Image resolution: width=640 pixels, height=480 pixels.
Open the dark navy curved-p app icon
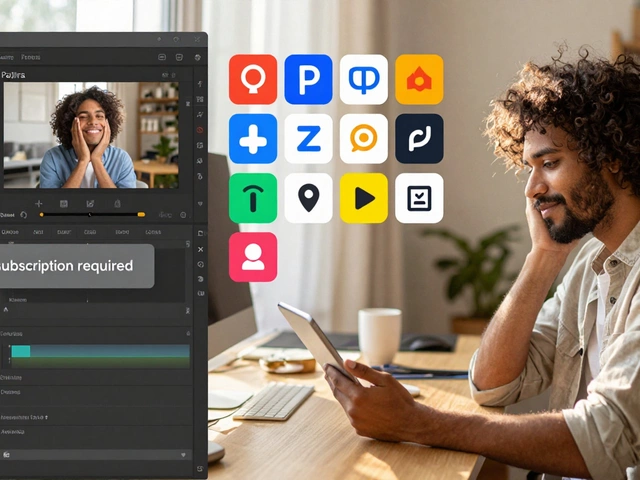[419, 139]
